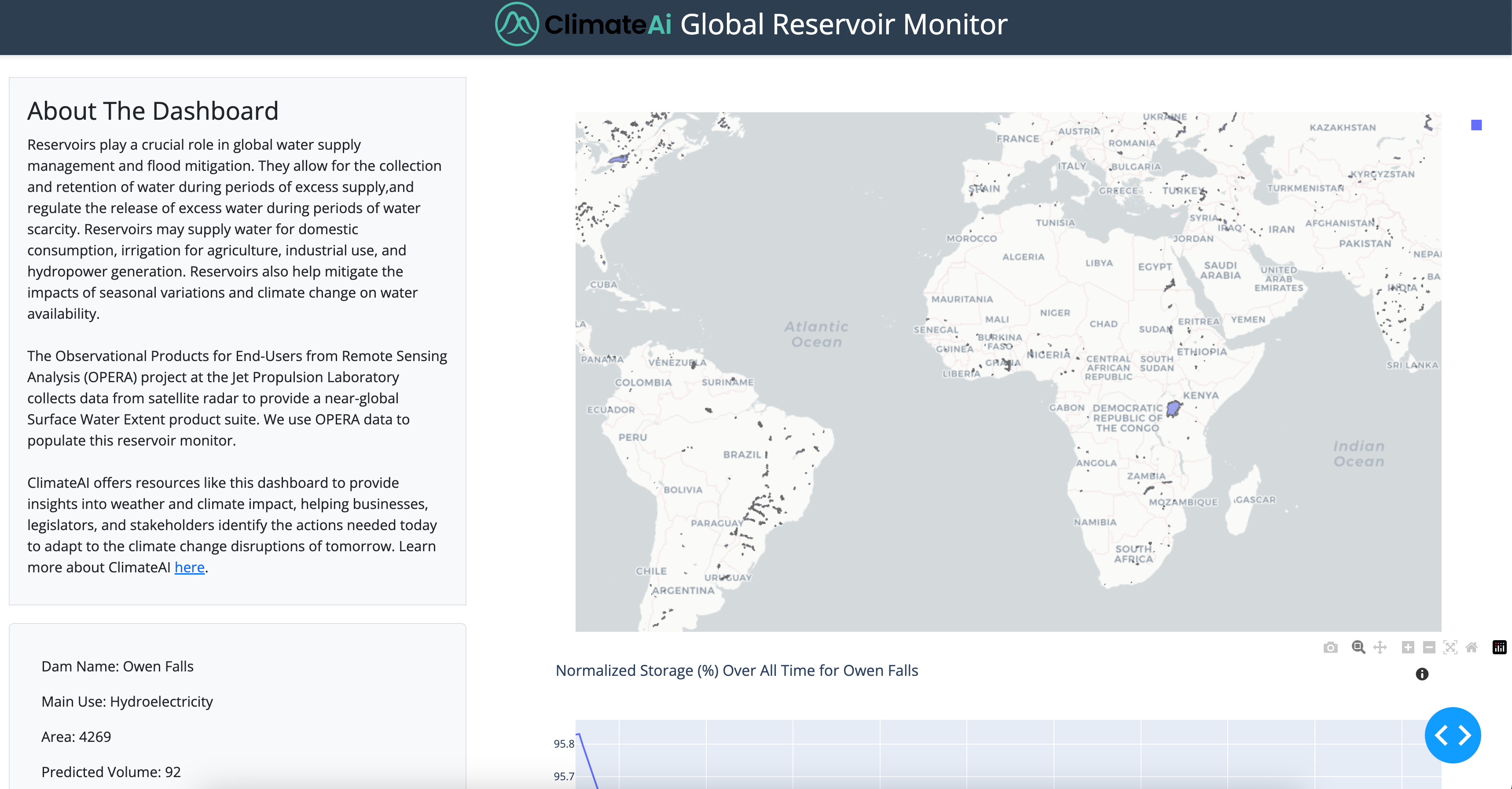This screenshot has width=1512, height=789.
Task: Click 'Area: 4269' text
Action: pos(76,737)
